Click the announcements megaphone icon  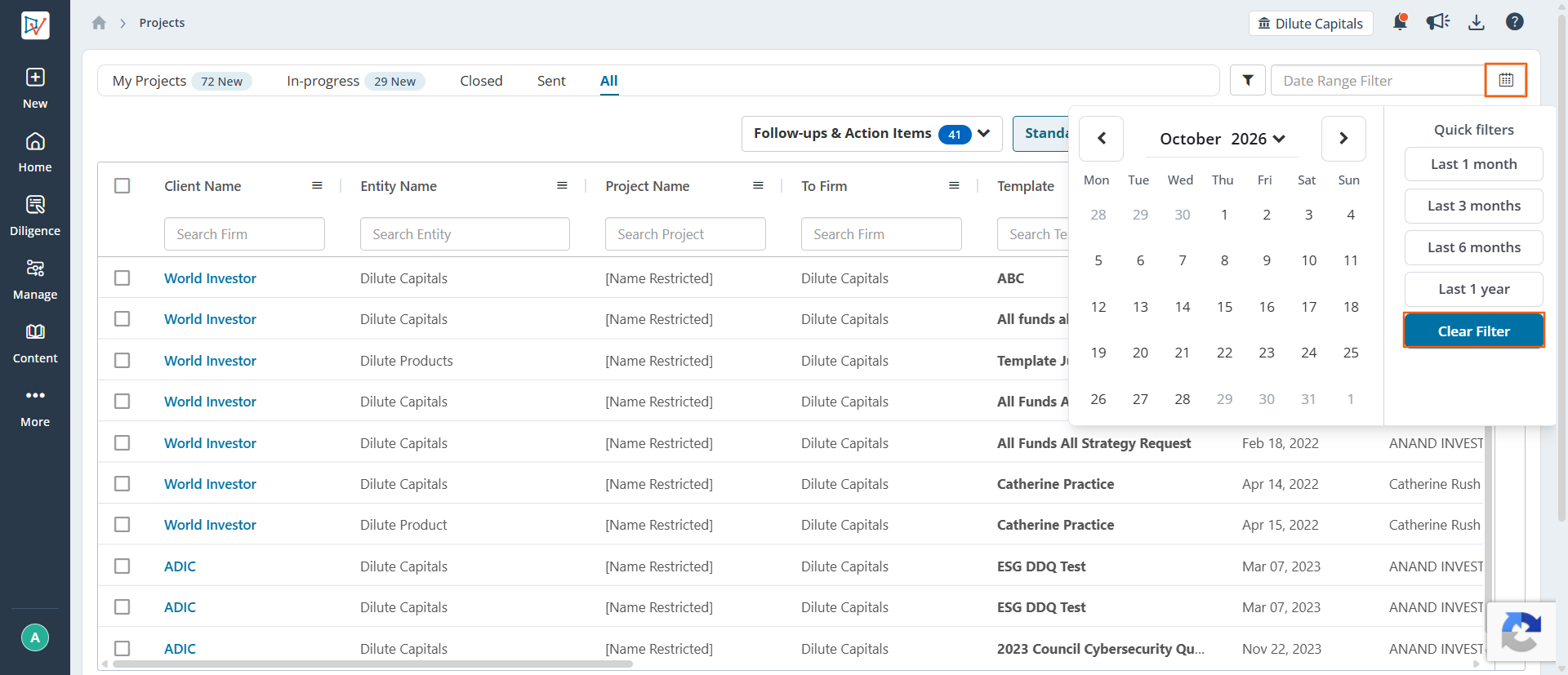[x=1438, y=22]
